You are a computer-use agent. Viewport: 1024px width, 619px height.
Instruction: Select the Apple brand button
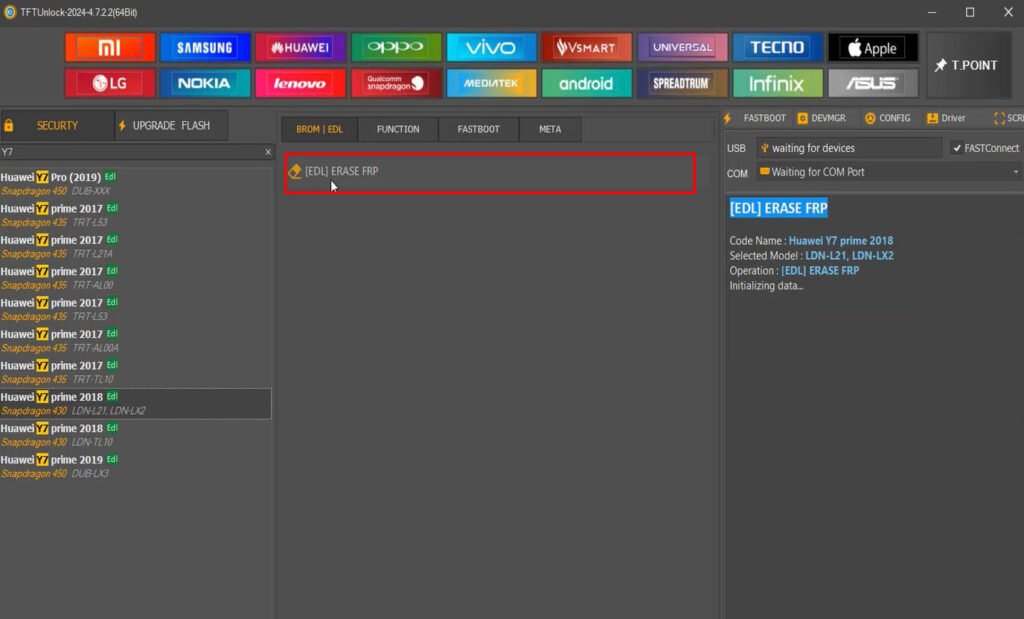coord(873,47)
